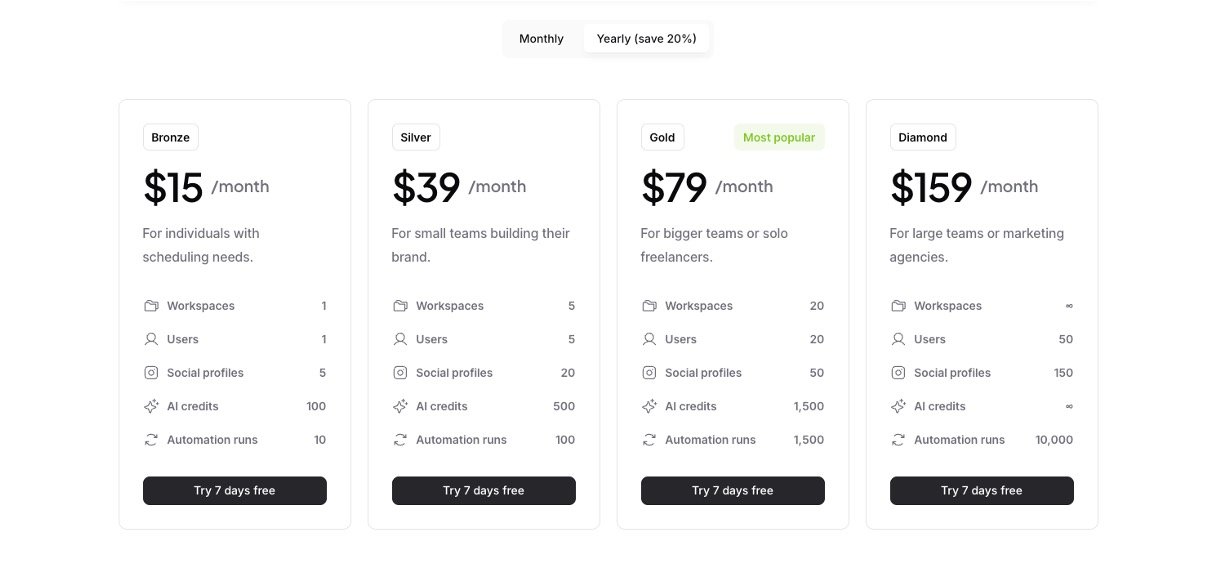1226x568 pixels.
Task: Click the AI credits sparkle icon in Diamond plan
Action: pyautogui.click(x=898, y=406)
